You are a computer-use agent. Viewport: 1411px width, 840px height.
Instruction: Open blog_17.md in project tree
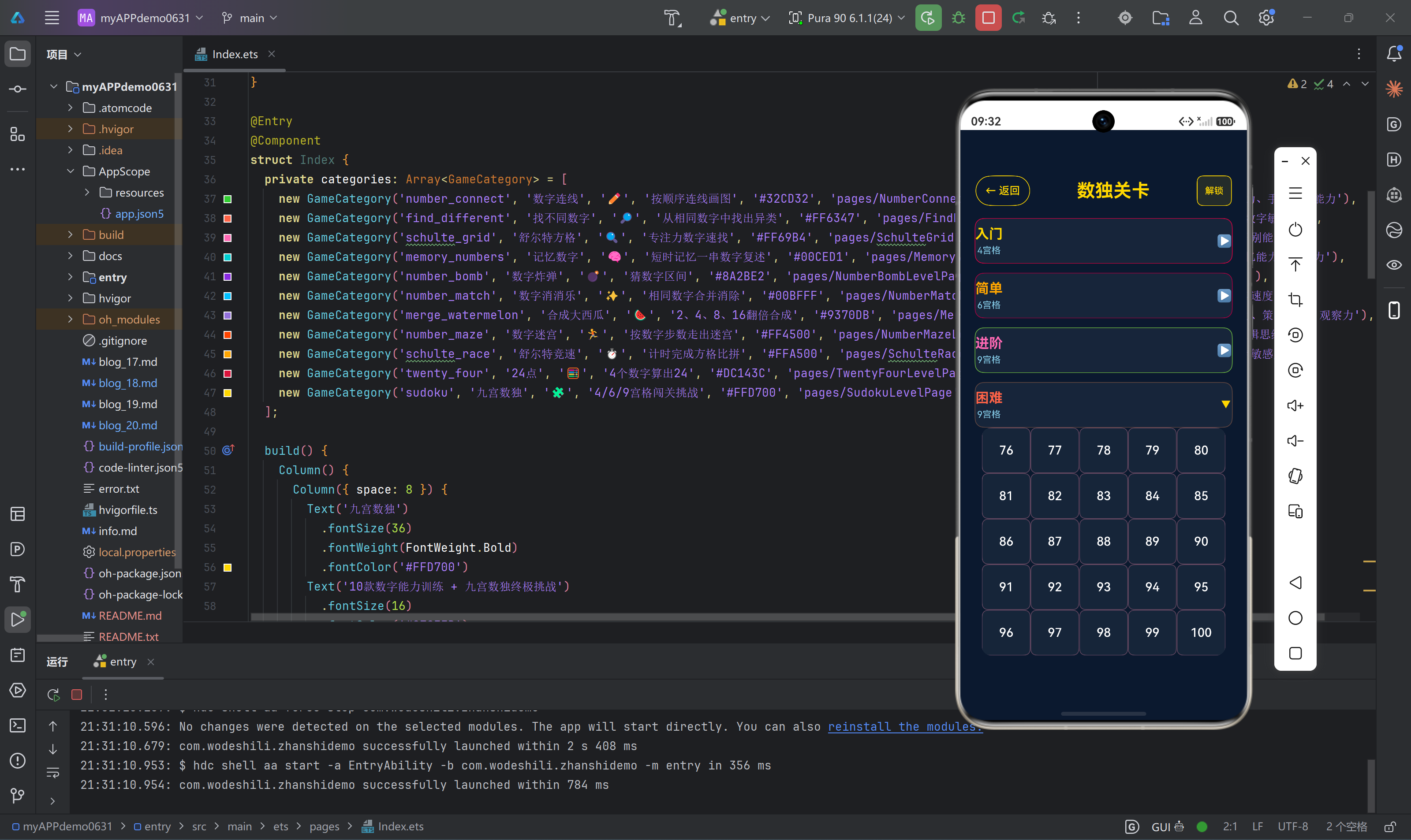[127, 362]
